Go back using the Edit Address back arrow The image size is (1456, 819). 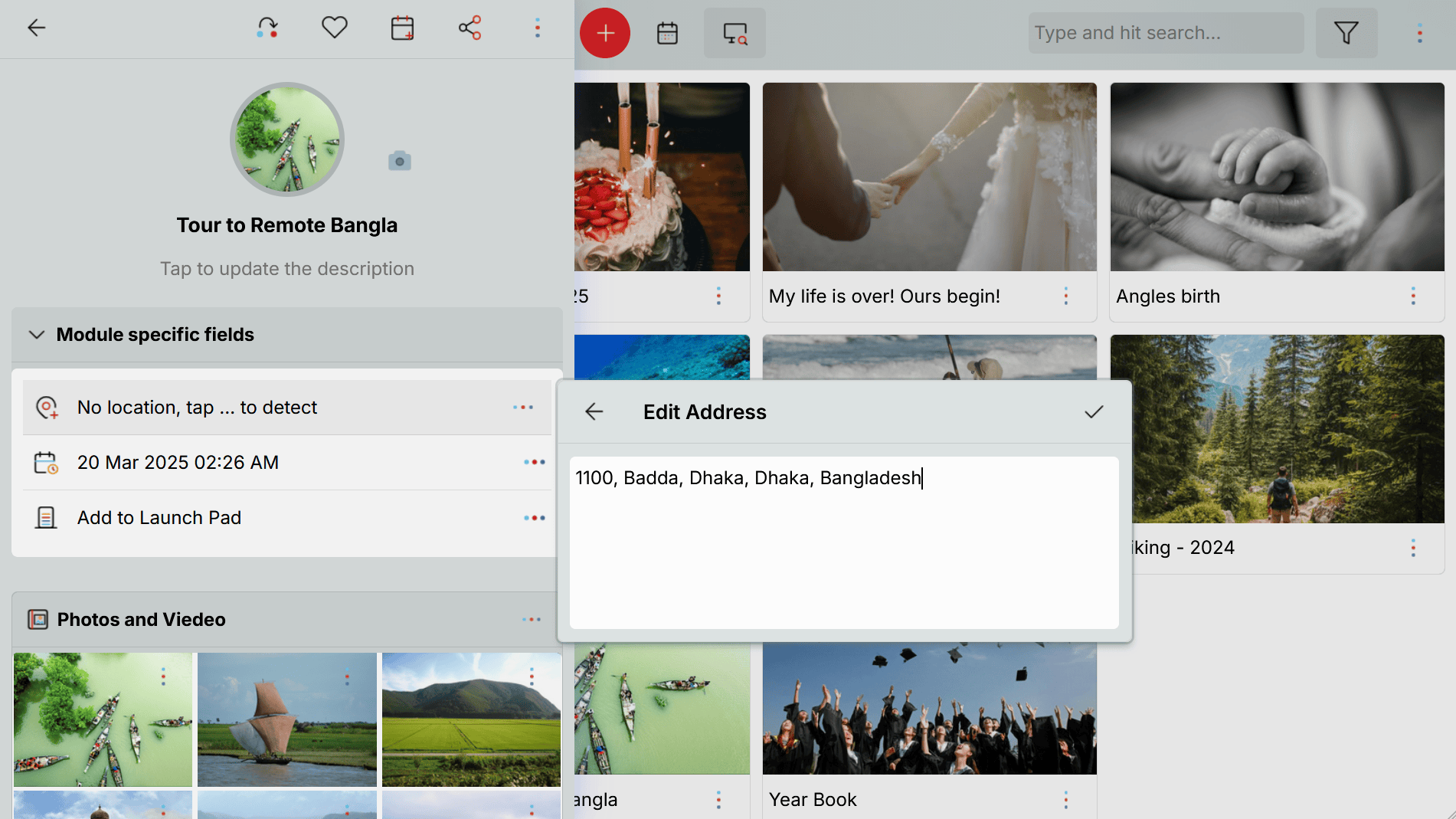(594, 411)
